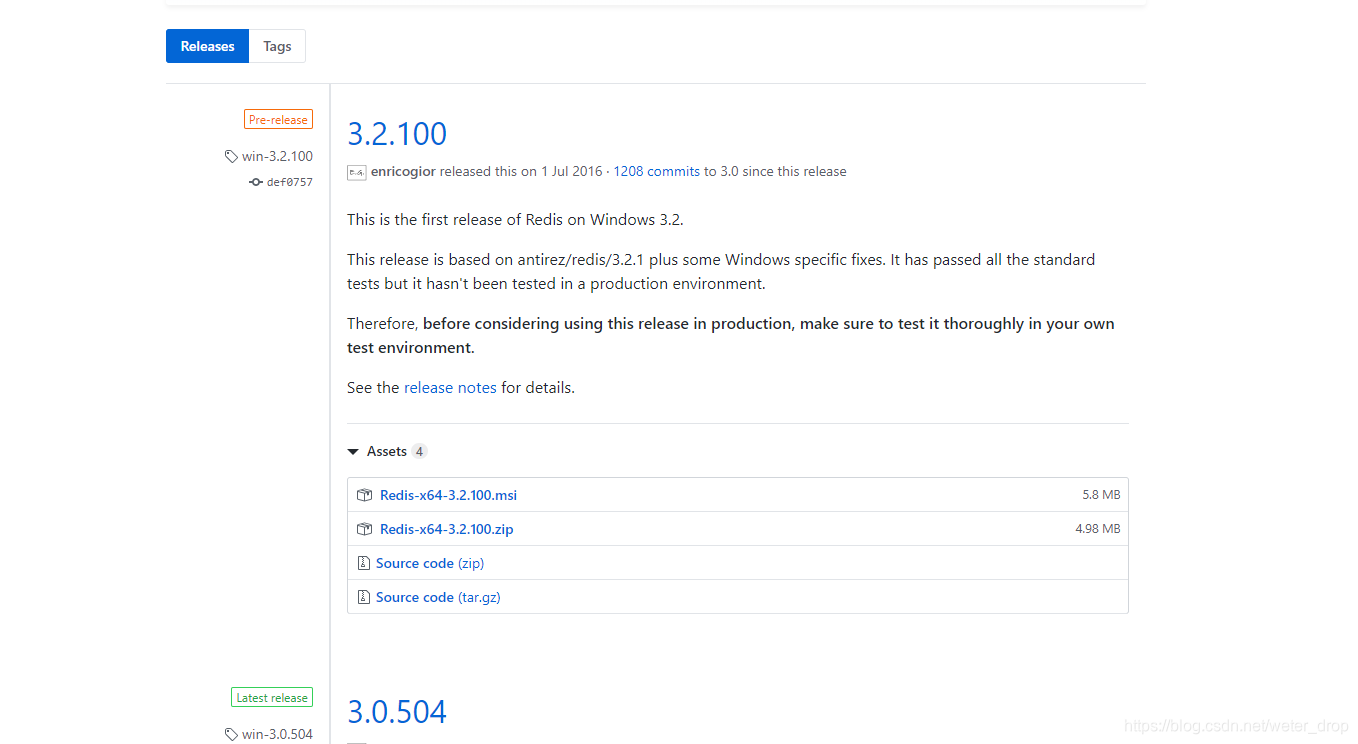The height and width of the screenshot is (744, 1358).
Task: Download Source code (zip)
Action: point(430,563)
